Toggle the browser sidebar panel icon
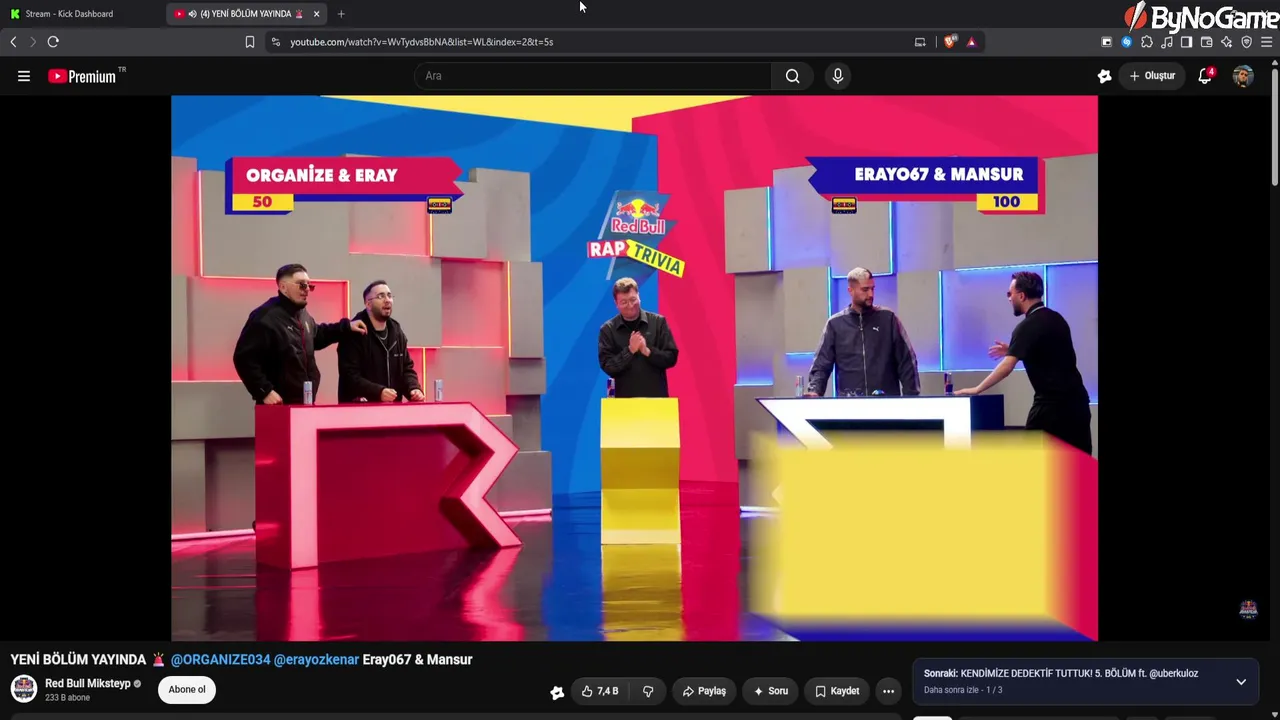 tap(1186, 42)
